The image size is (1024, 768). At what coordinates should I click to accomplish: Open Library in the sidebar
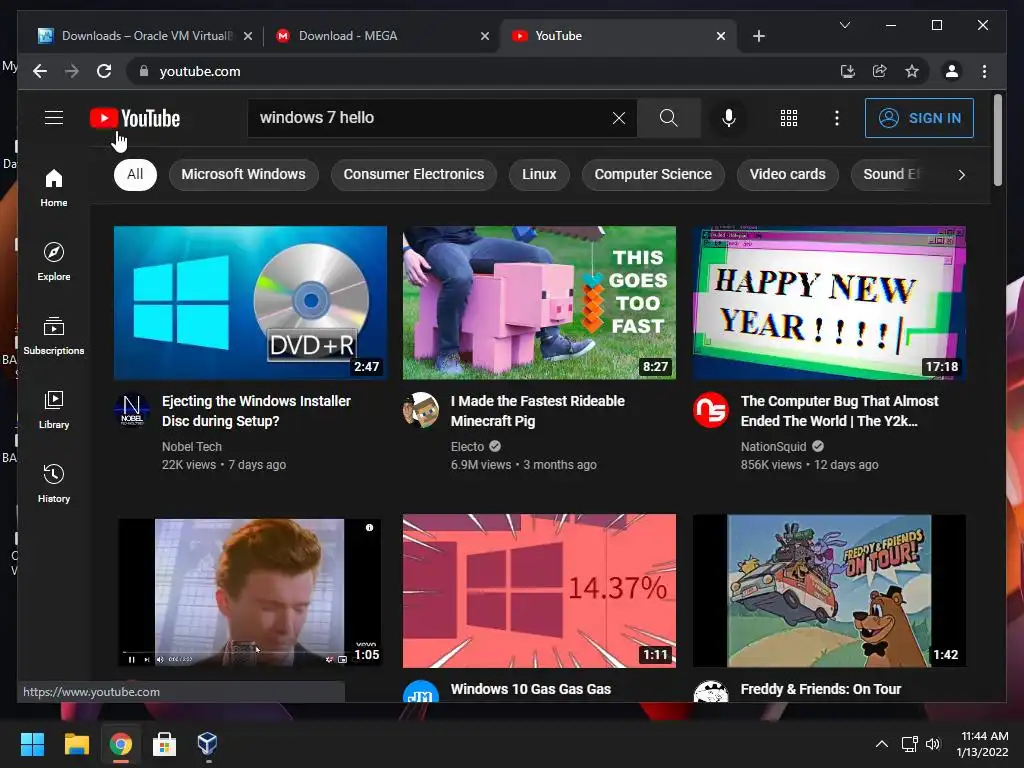click(54, 409)
